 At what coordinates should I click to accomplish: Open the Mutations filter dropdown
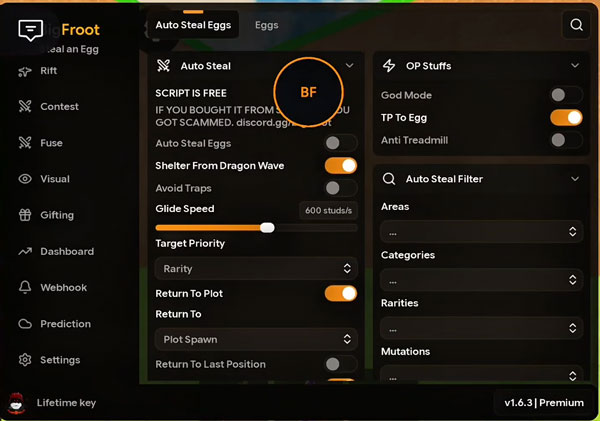[x=481, y=375]
